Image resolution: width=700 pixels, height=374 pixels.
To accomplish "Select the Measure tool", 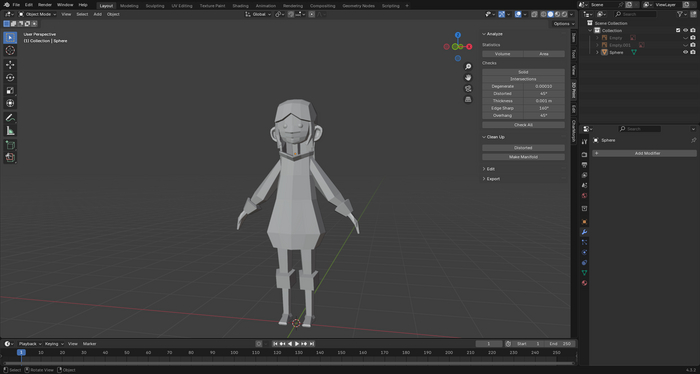I will coord(10,131).
